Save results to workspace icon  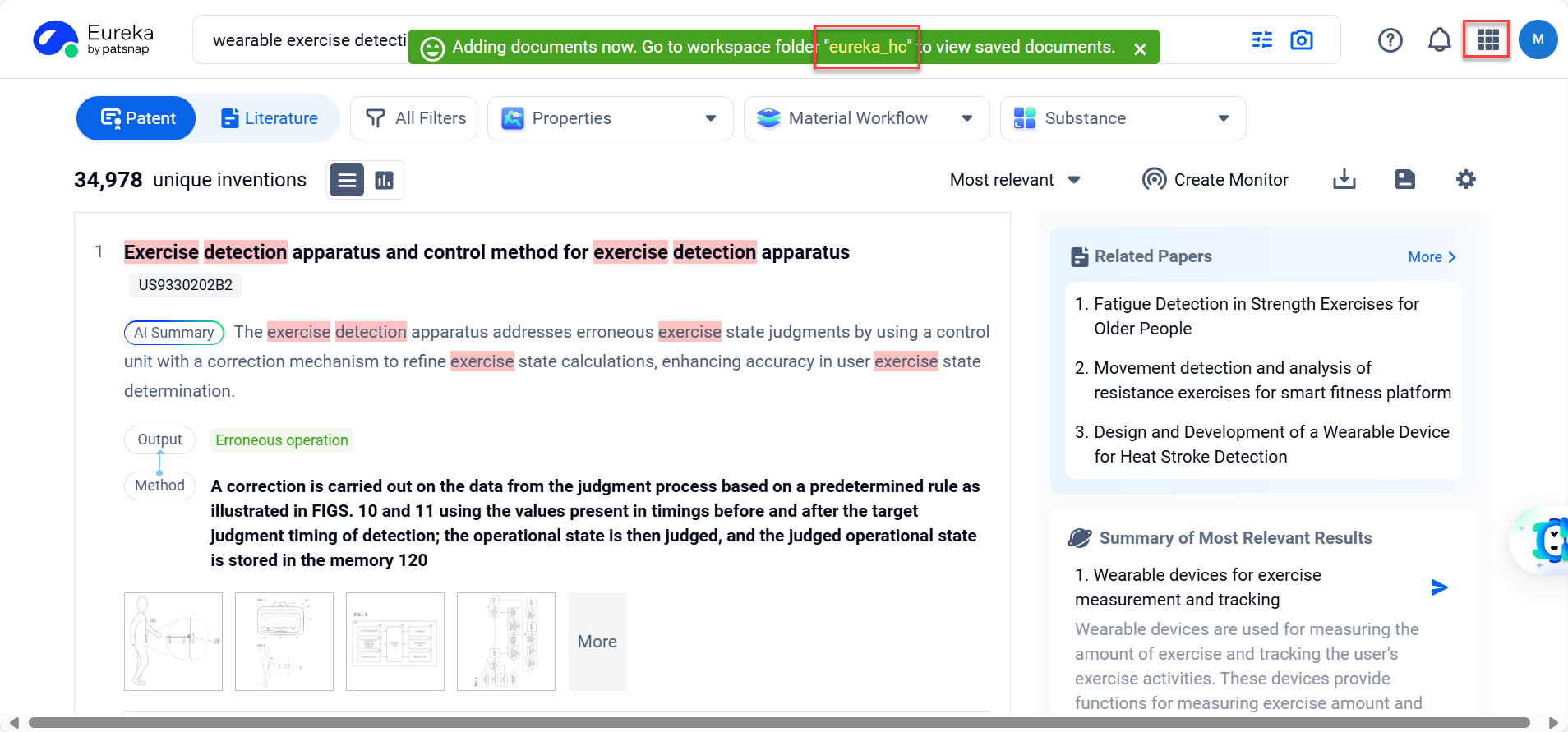click(x=1404, y=179)
